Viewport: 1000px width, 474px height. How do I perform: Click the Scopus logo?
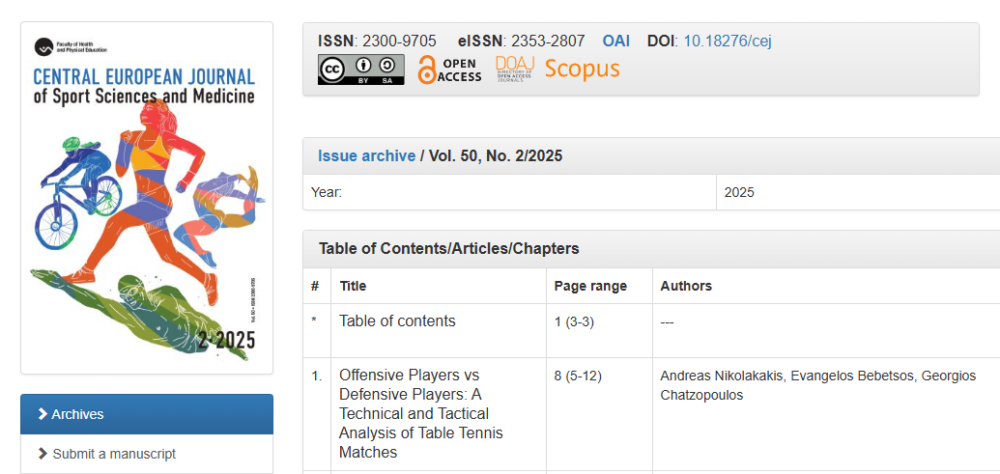click(x=582, y=69)
